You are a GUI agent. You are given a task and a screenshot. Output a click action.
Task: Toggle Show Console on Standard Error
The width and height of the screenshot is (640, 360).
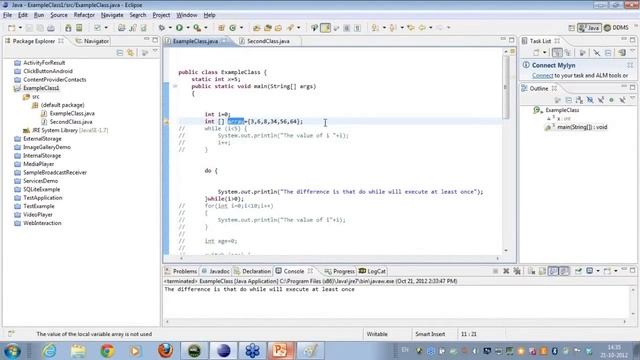tap(564, 271)
